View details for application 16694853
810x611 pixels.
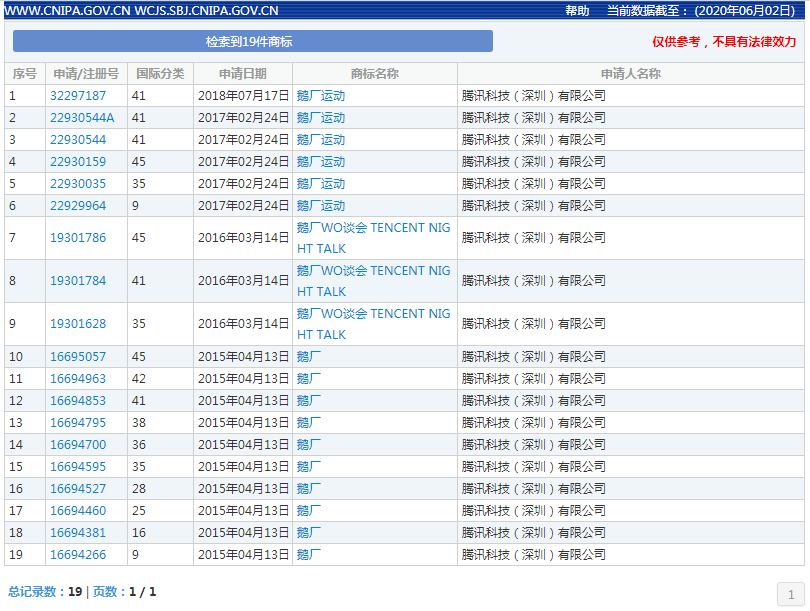tap(78, 401)
